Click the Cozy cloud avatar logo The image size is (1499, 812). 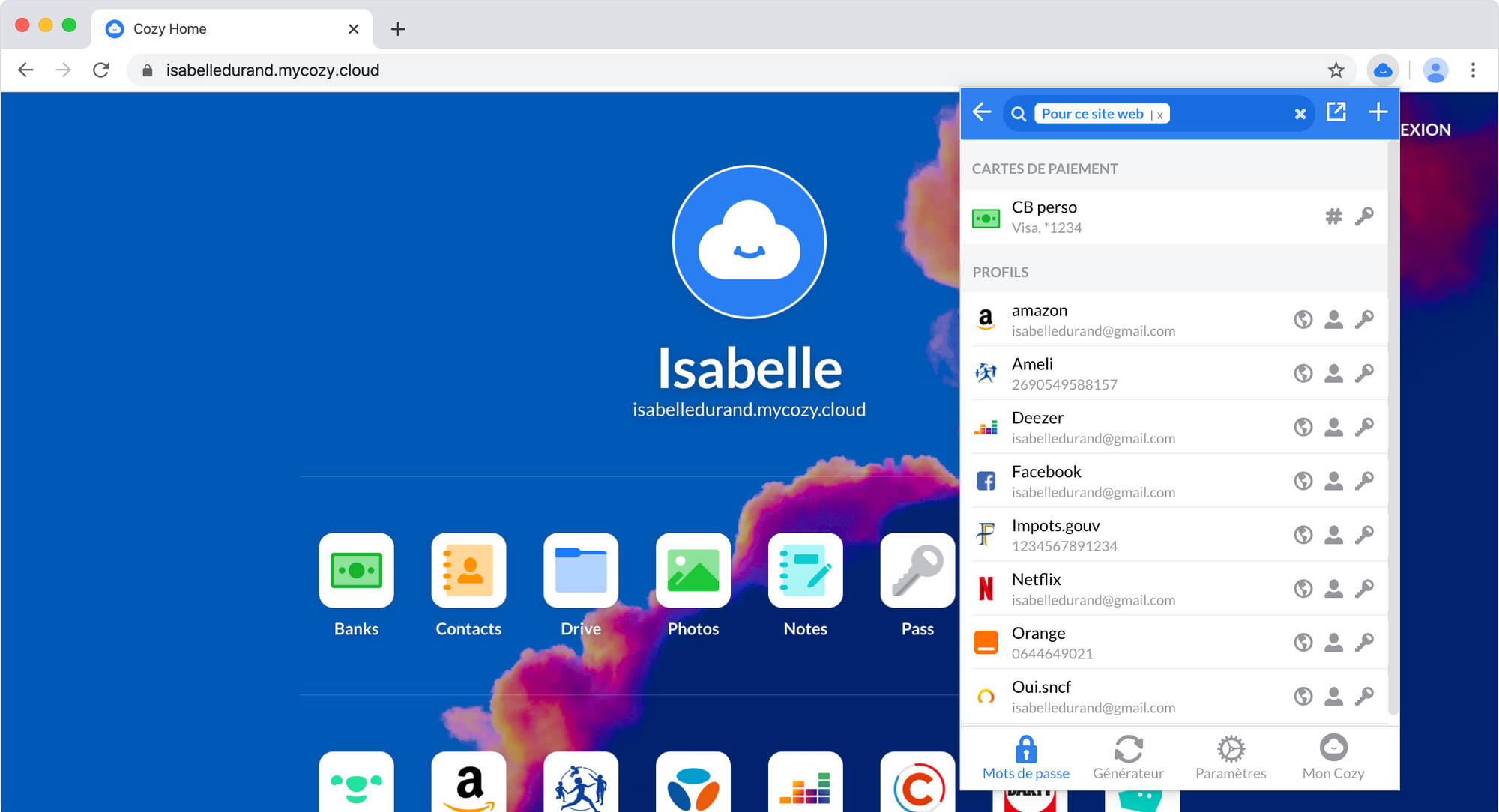coord(749,242)
